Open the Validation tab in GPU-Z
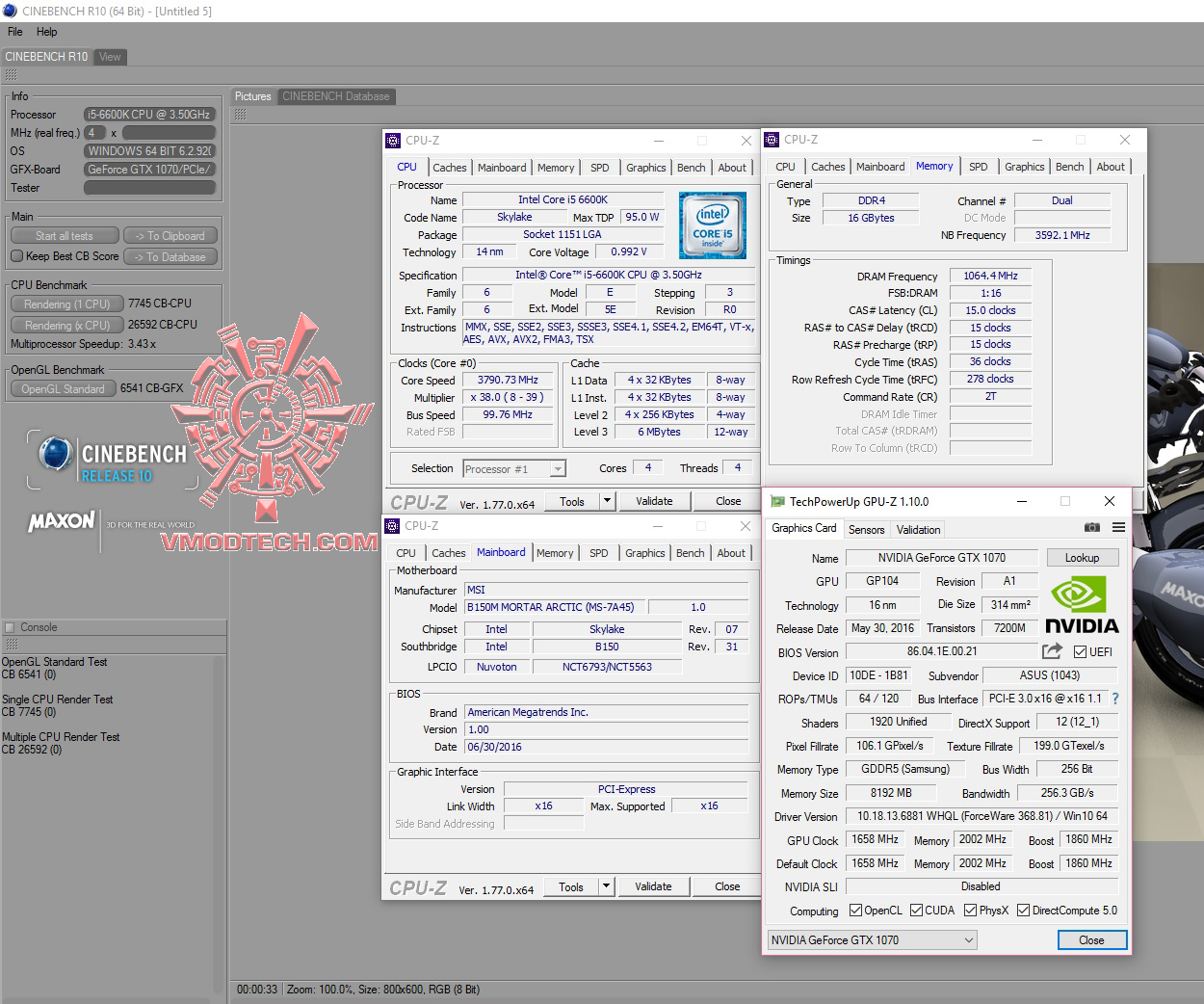This screenshot has height=1004, width=1204. [918, 530]
